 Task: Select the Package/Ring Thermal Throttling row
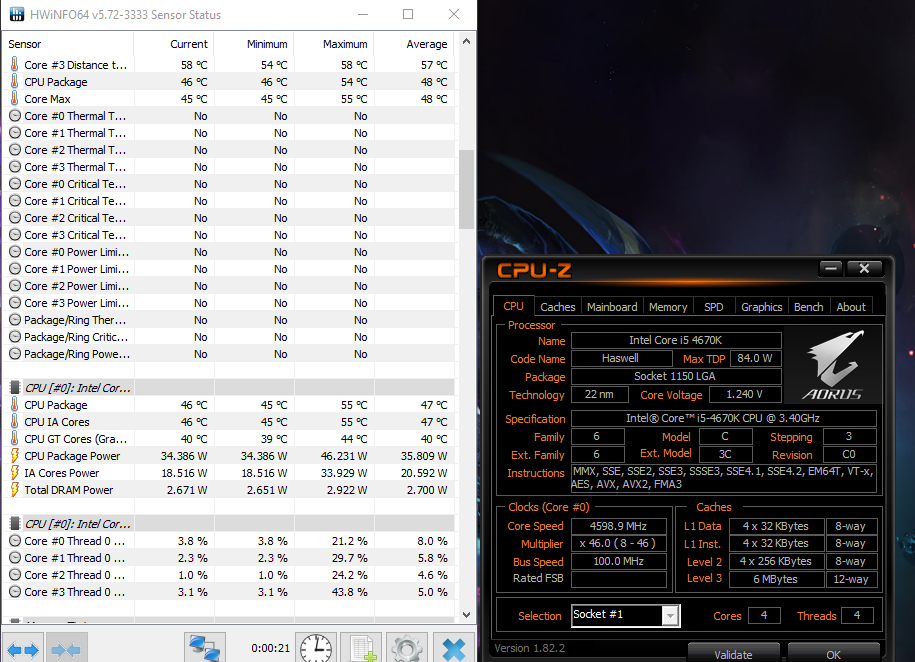click(x=229, y=320)
